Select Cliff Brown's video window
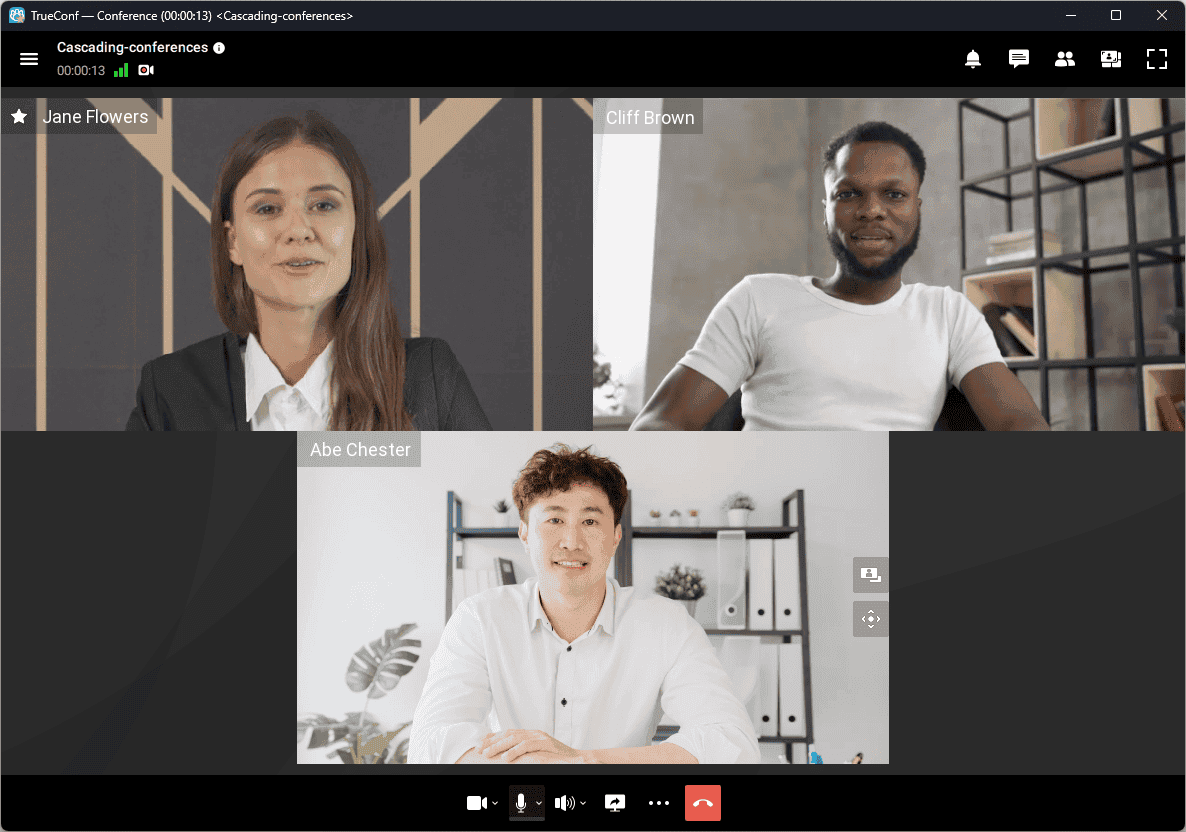Image resolution: width=1186 pixels, height=832 pixels. 889,265
